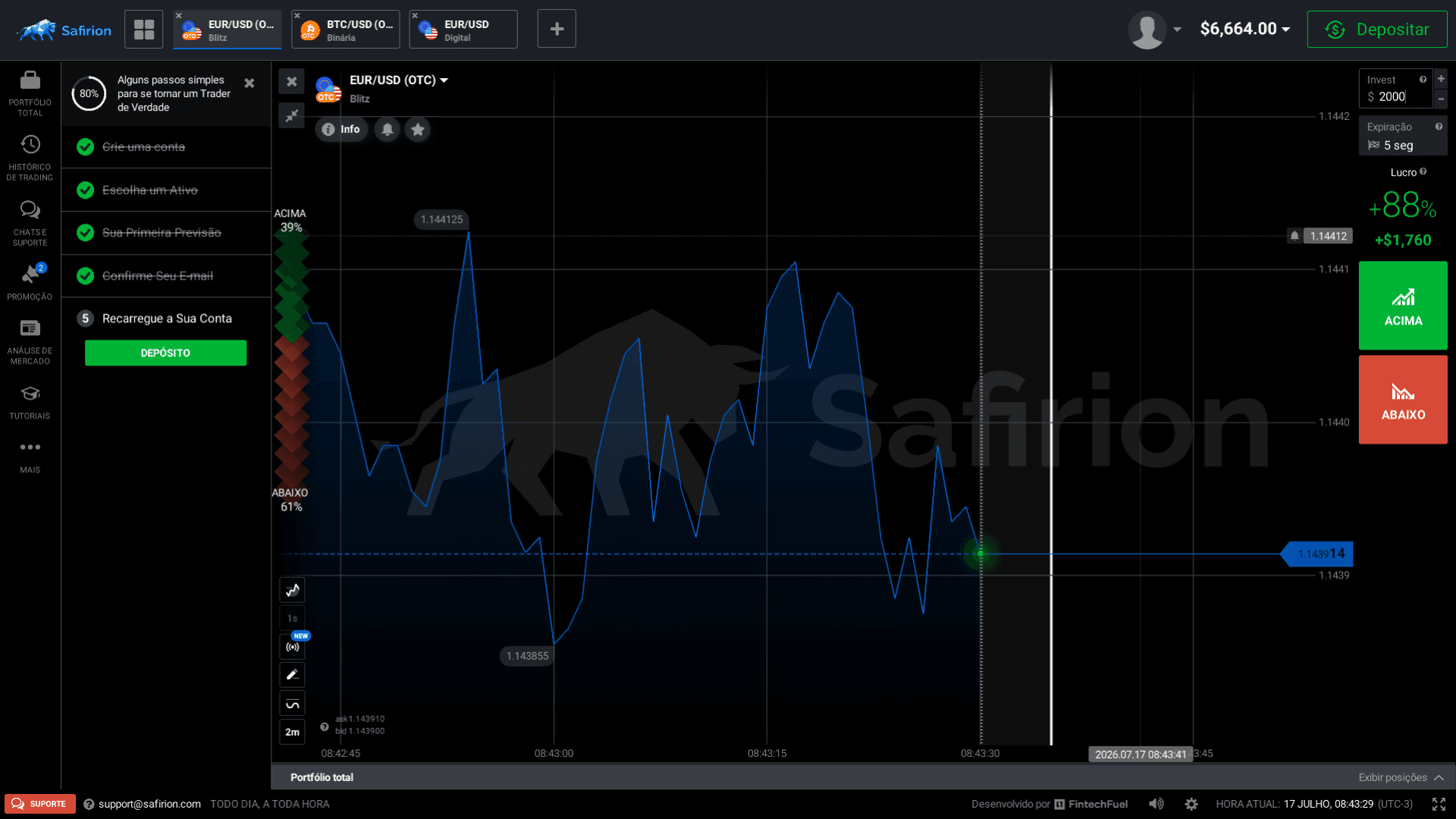Image resolution: width=1456 pixels, height=819 pixels.
Task: Click the ACIMA/ABAIXO trader sentiment bar
Action: pos(291,360)
